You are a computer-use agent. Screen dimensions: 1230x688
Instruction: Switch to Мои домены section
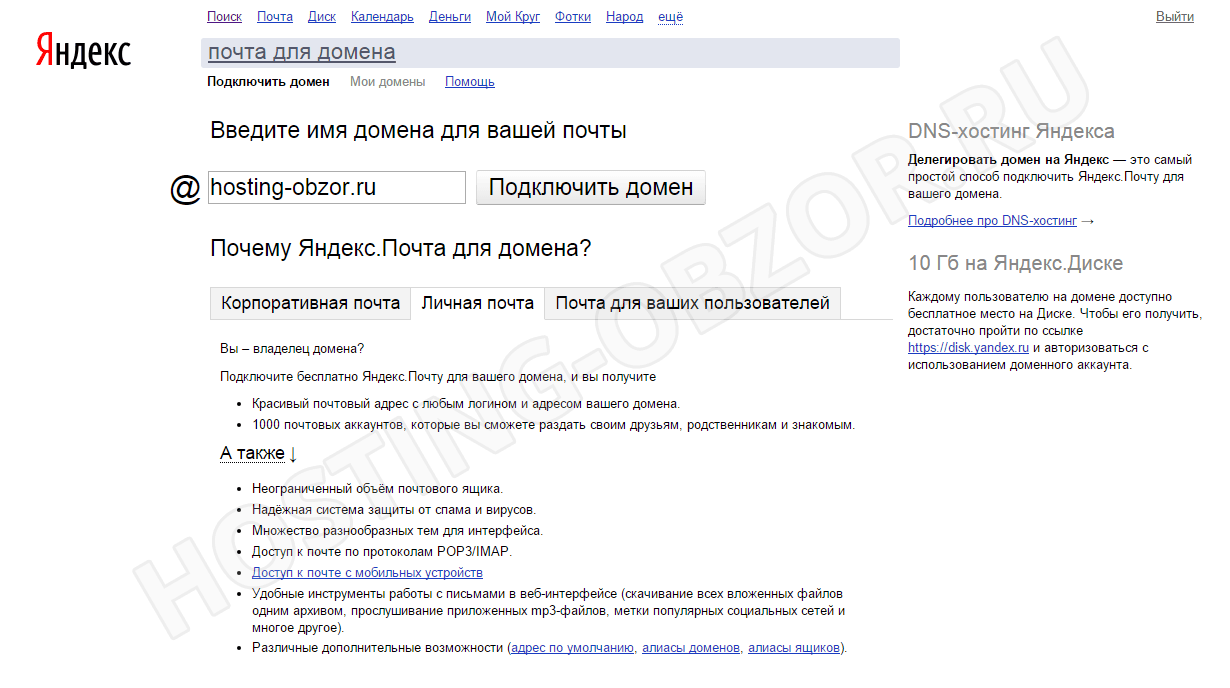pyautogui.click(x=388, y=82)
